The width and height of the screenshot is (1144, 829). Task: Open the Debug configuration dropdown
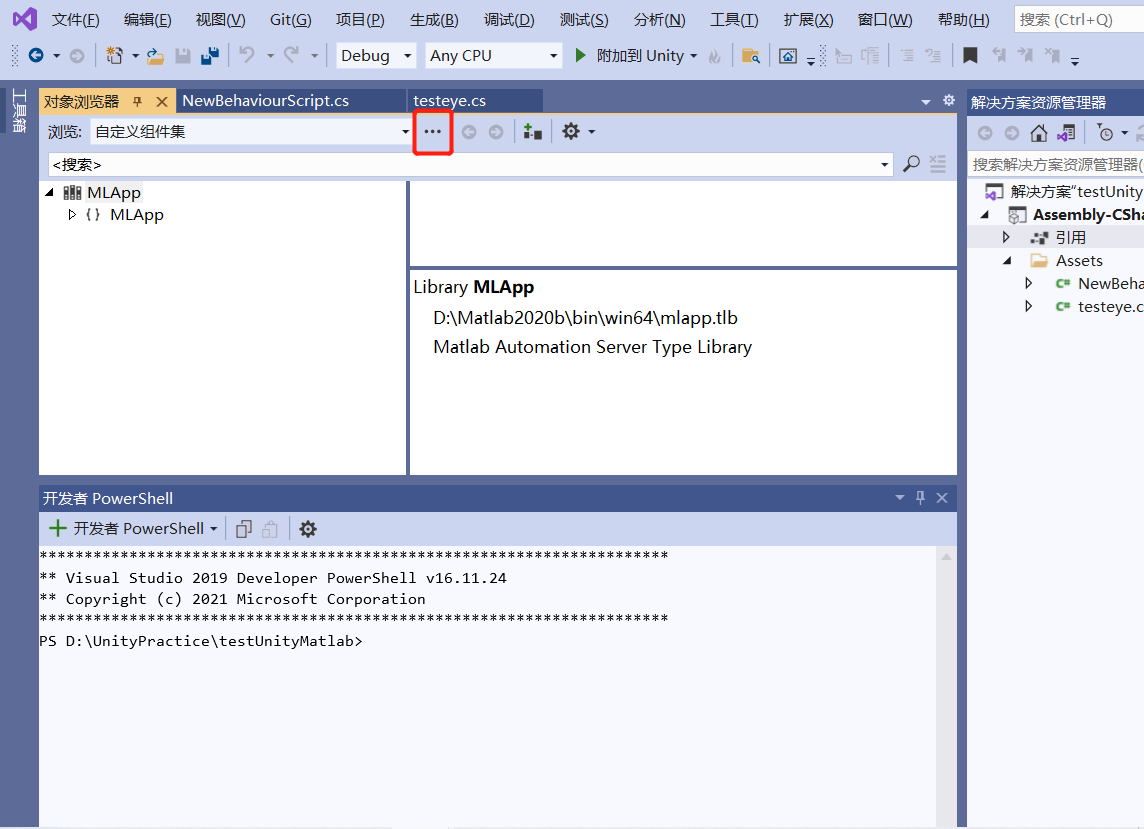pyautogui.click(x=376, y=56)
